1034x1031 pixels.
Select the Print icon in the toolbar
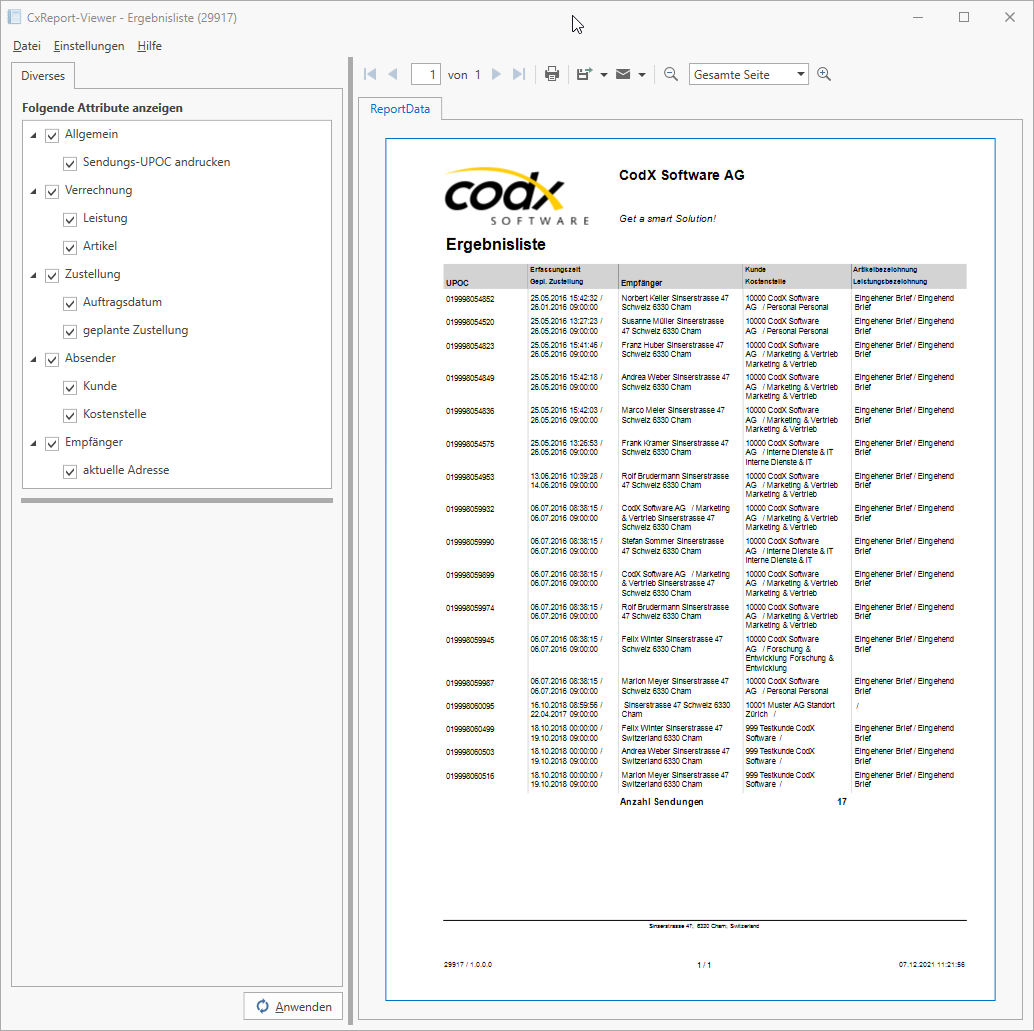tap(551, 73)
